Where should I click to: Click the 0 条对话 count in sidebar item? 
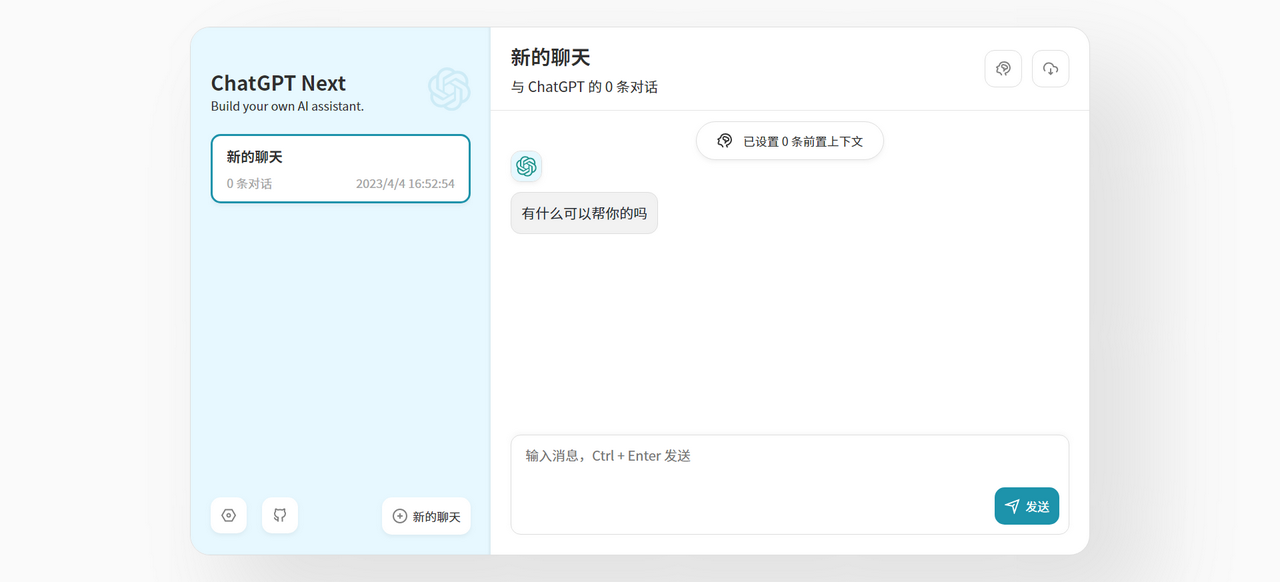pyautogui.click(x=249, y=184)
